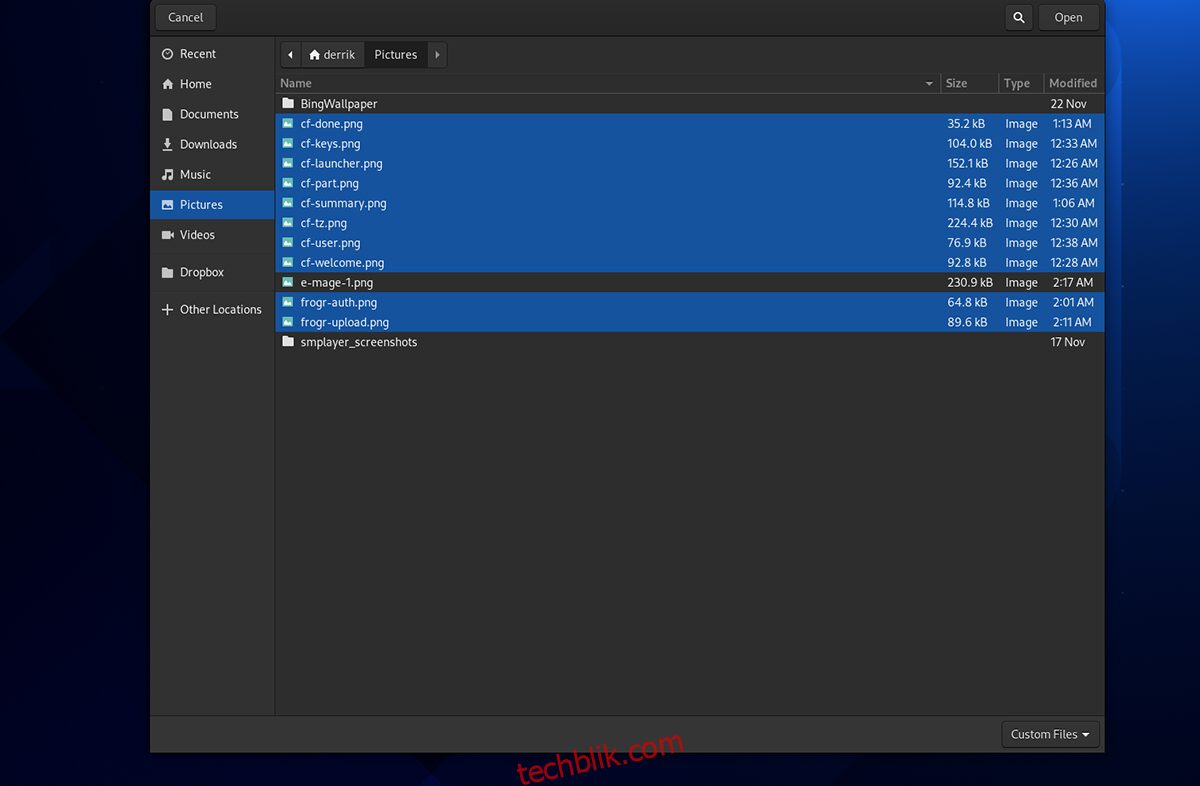The image size is (1200, 786).
Task: Click the BingWallpaper folder icon
Action: (288, 104)
